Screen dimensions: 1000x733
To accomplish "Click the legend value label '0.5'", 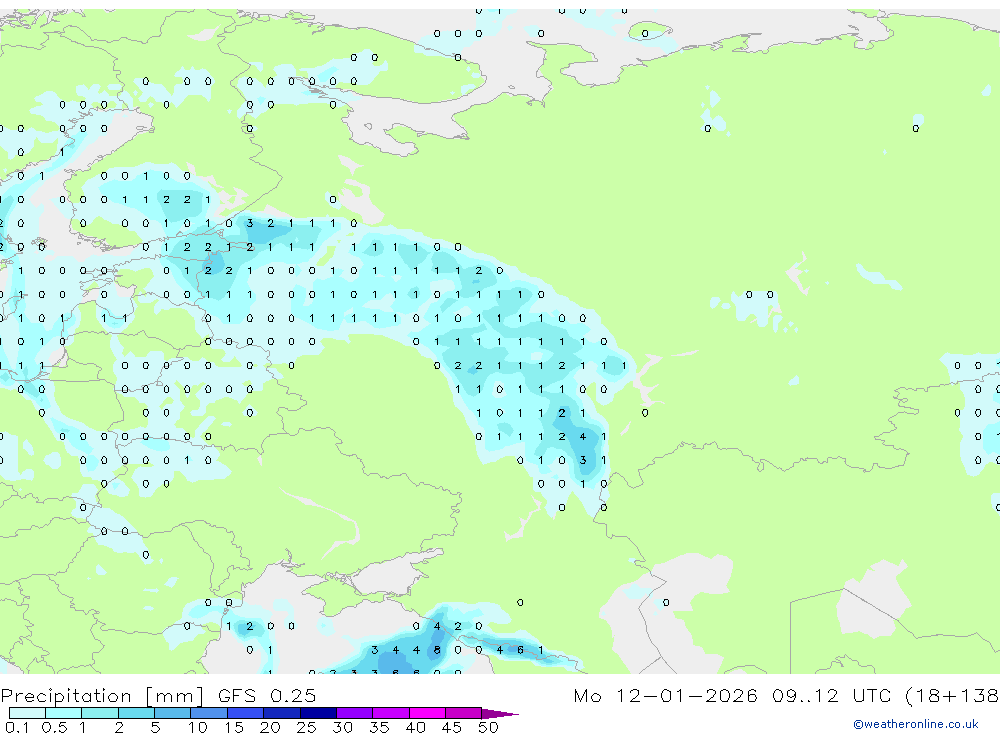I will tap(54, 727).
